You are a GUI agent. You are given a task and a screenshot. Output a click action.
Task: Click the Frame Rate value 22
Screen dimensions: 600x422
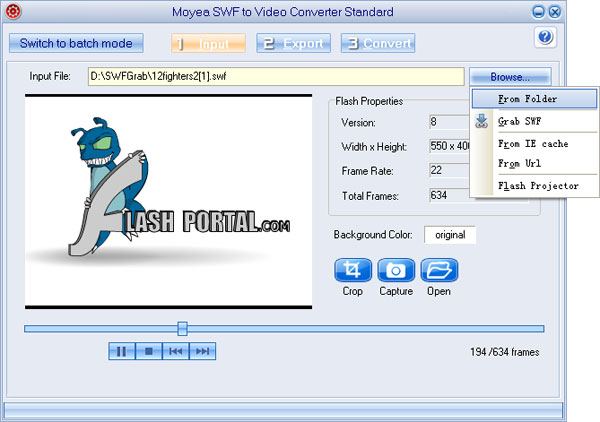point(450,170)
